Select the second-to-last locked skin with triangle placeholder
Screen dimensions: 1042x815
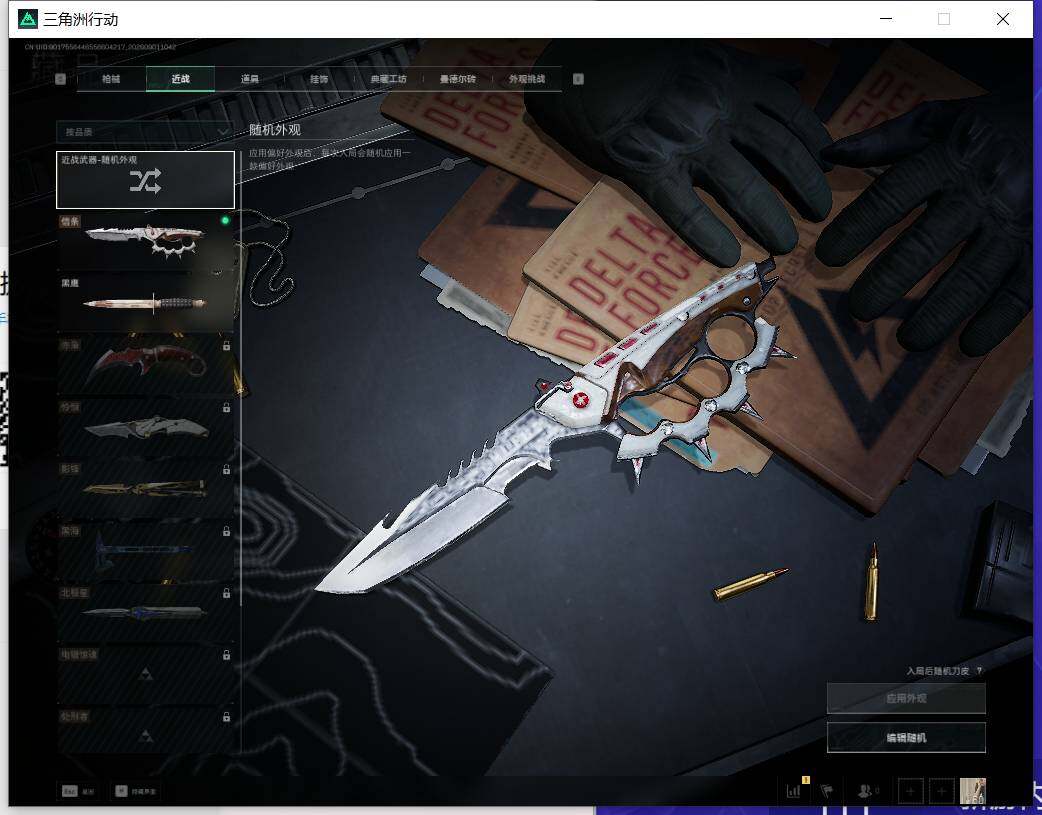coord(146,673)
